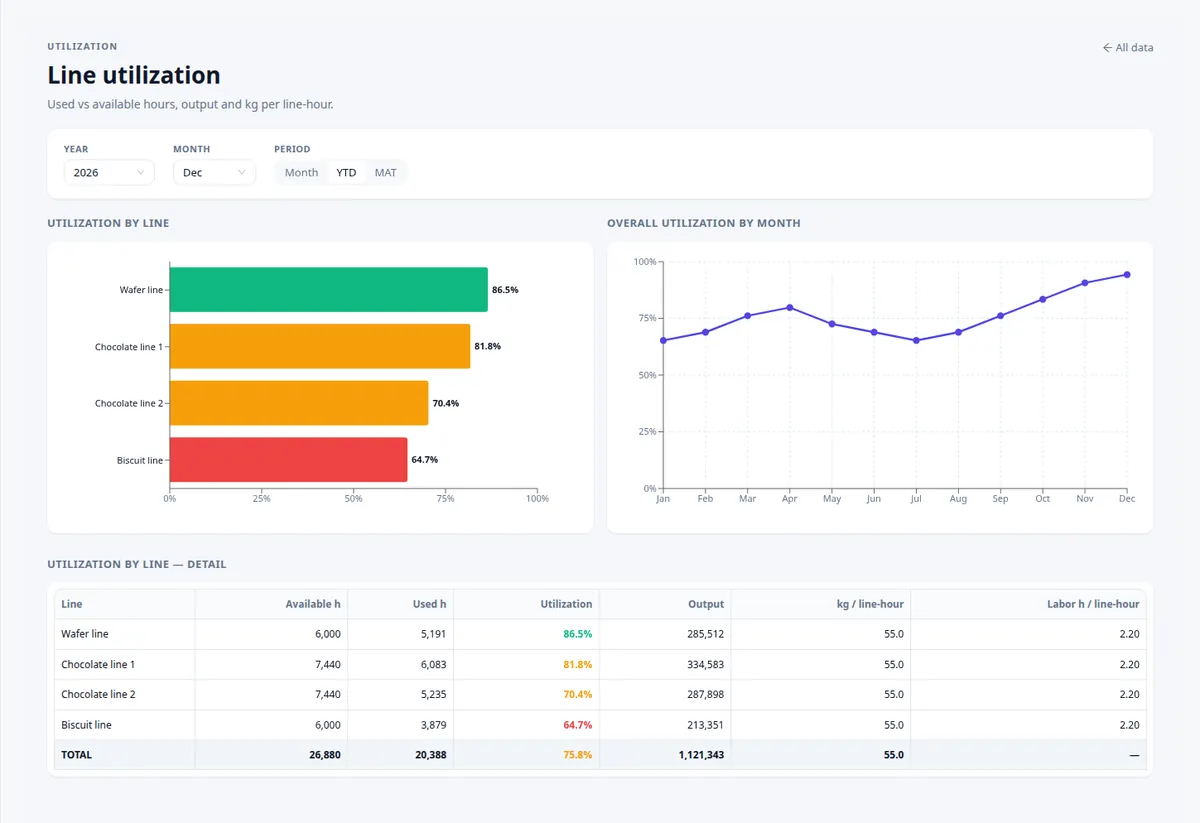Click the Line utilization page heading
This screenshot has width=1200, height=823.
tap(134, 75)
